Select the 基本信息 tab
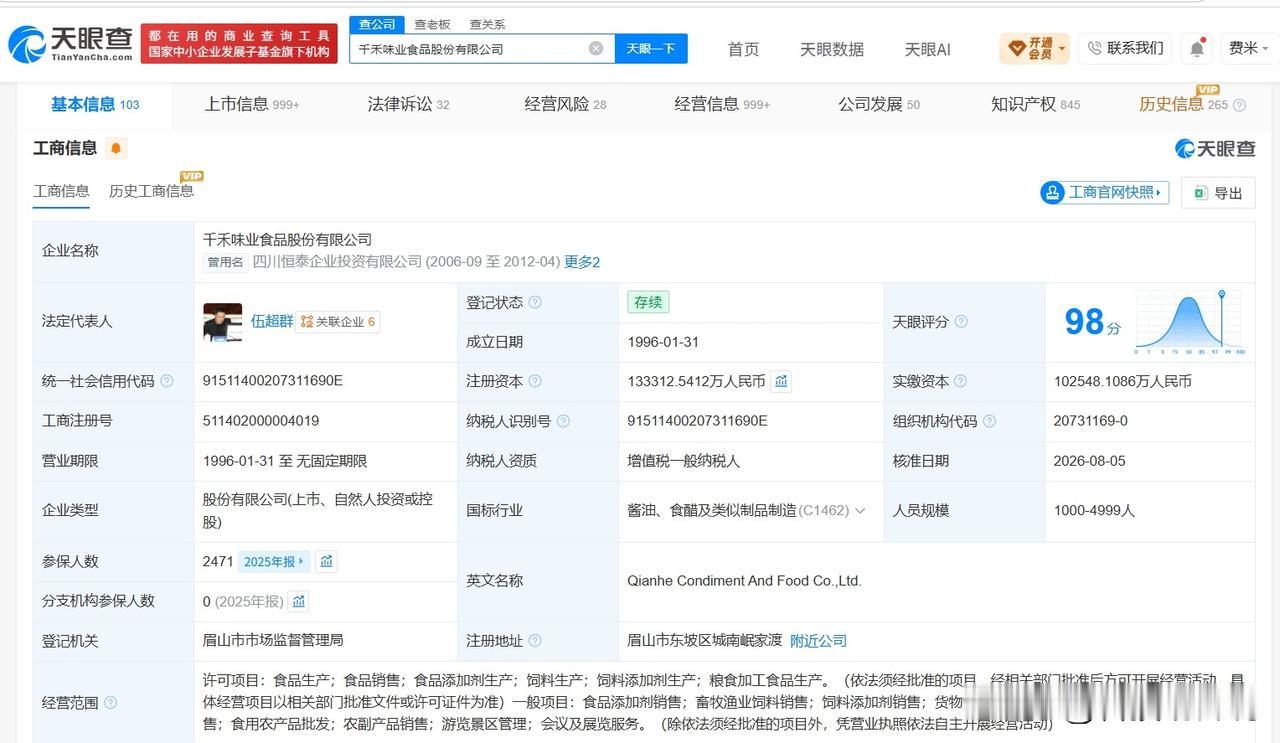Image resolution: width=1280 pixels, height=743 pixels. click(95, 104)
